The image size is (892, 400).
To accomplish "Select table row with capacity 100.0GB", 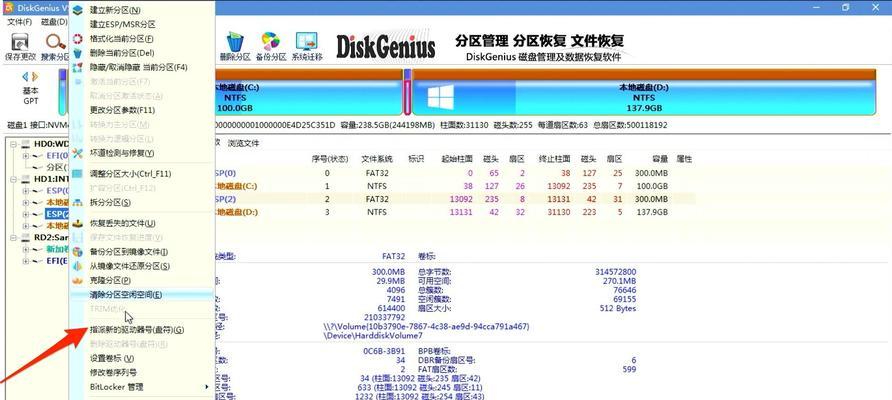I will click(x=454, y=186).
